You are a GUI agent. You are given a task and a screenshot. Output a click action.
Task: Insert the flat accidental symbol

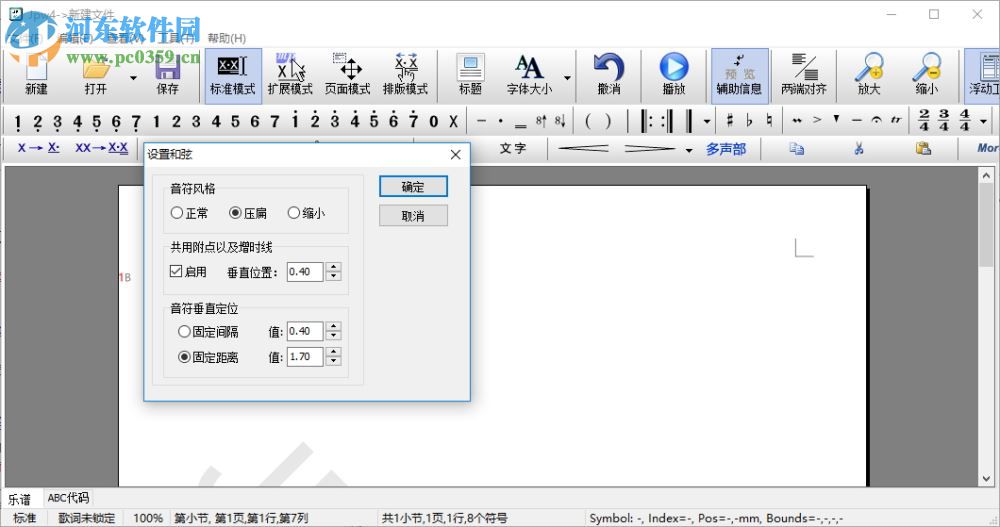pos(749,120)
